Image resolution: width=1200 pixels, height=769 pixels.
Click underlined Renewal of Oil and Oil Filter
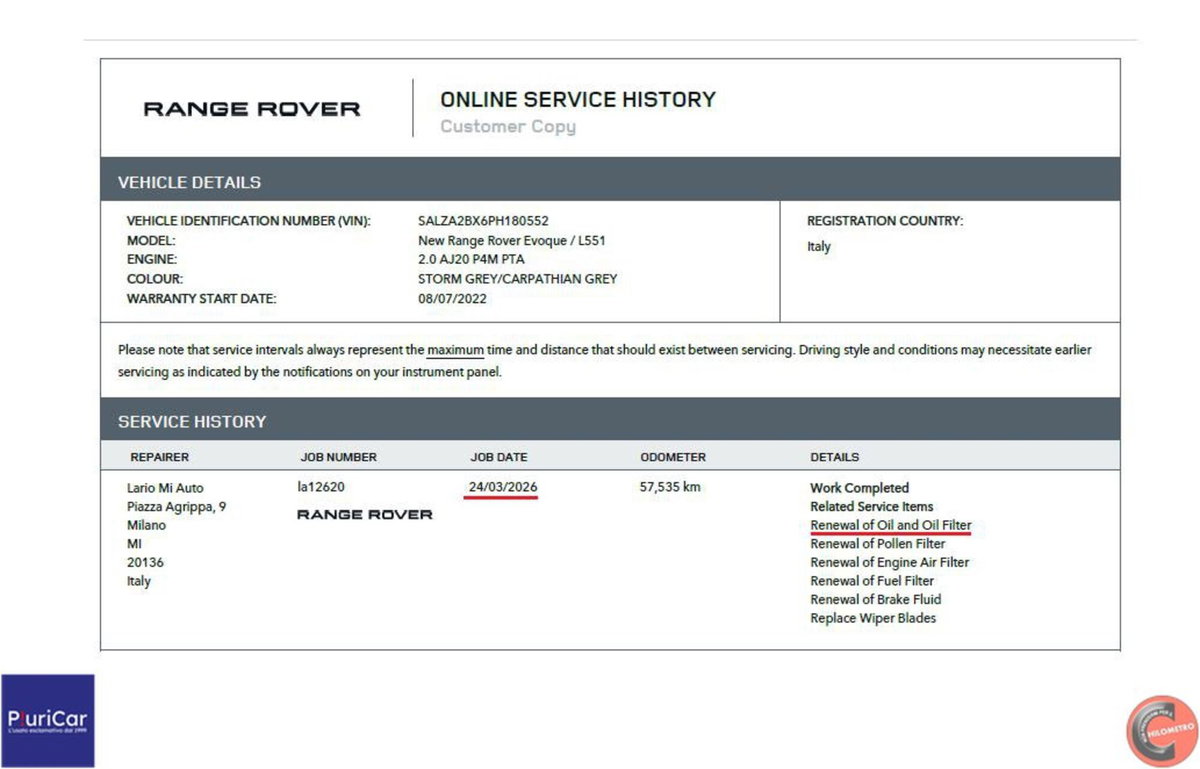click(890, 525)
